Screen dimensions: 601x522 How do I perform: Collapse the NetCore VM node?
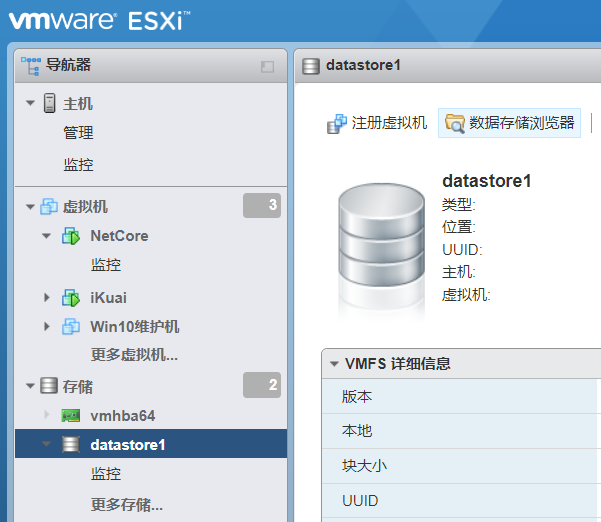pyautogui.click(x=46, y=236)
